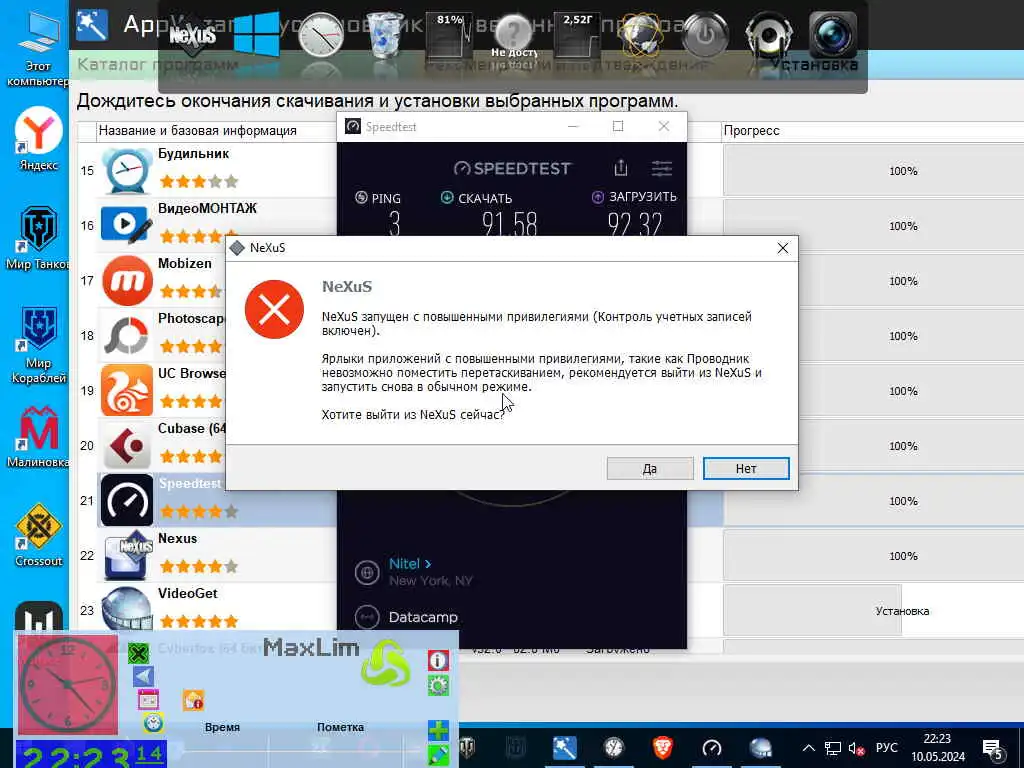Select the ВидеоМОНТАЖ row in program list

[x=207, y=226]
